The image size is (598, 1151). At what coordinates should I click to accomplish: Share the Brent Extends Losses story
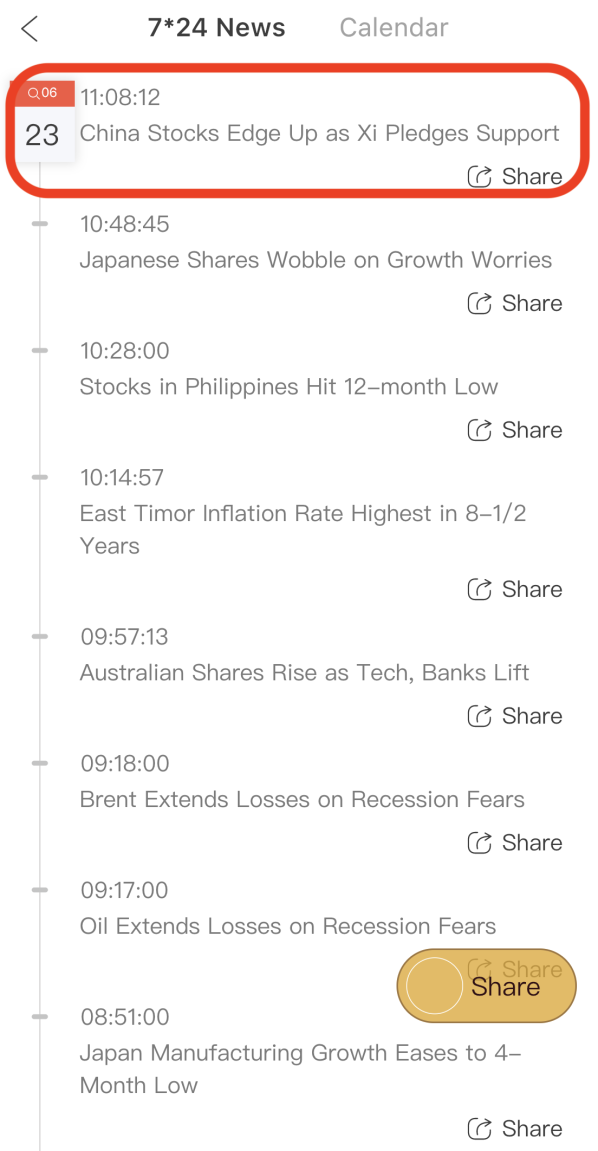coord(514,843)
